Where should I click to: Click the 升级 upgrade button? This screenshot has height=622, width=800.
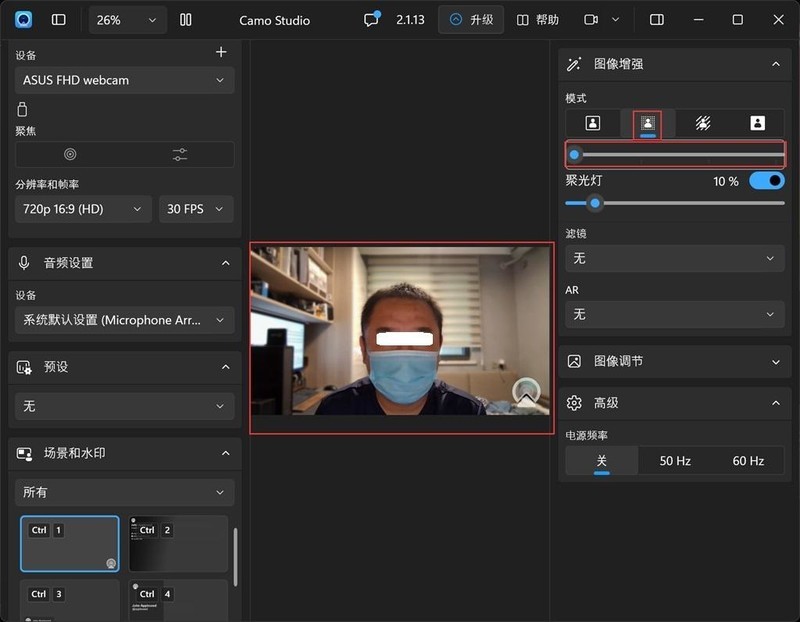click(471, 20)
